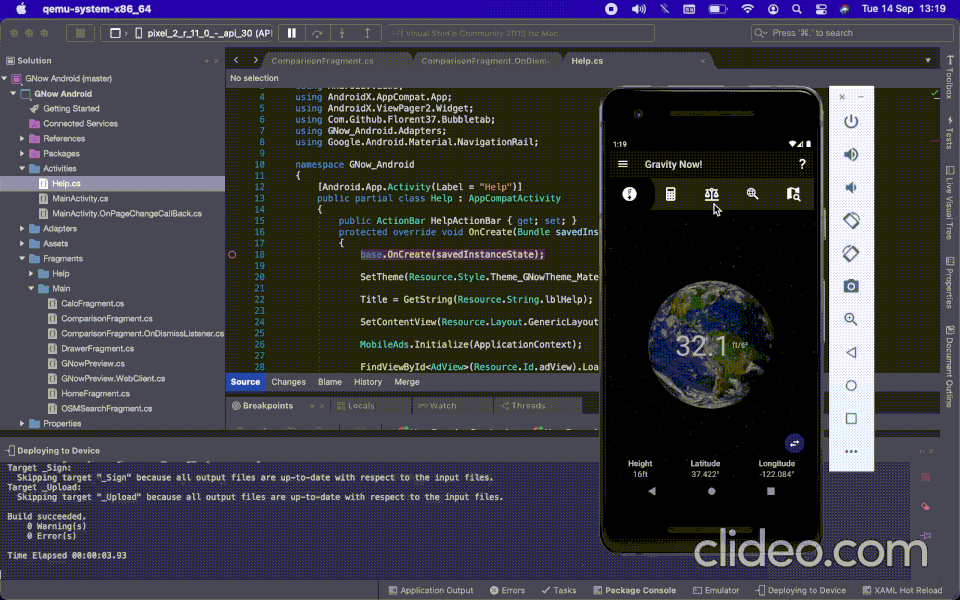Open help via the question mark icon

802,164
